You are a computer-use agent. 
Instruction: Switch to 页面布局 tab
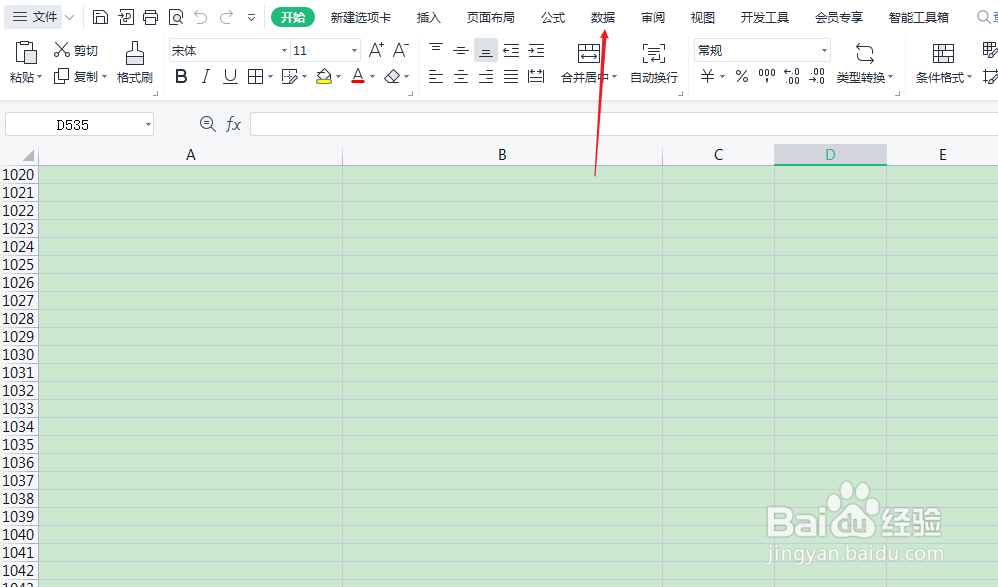[490, 17]
